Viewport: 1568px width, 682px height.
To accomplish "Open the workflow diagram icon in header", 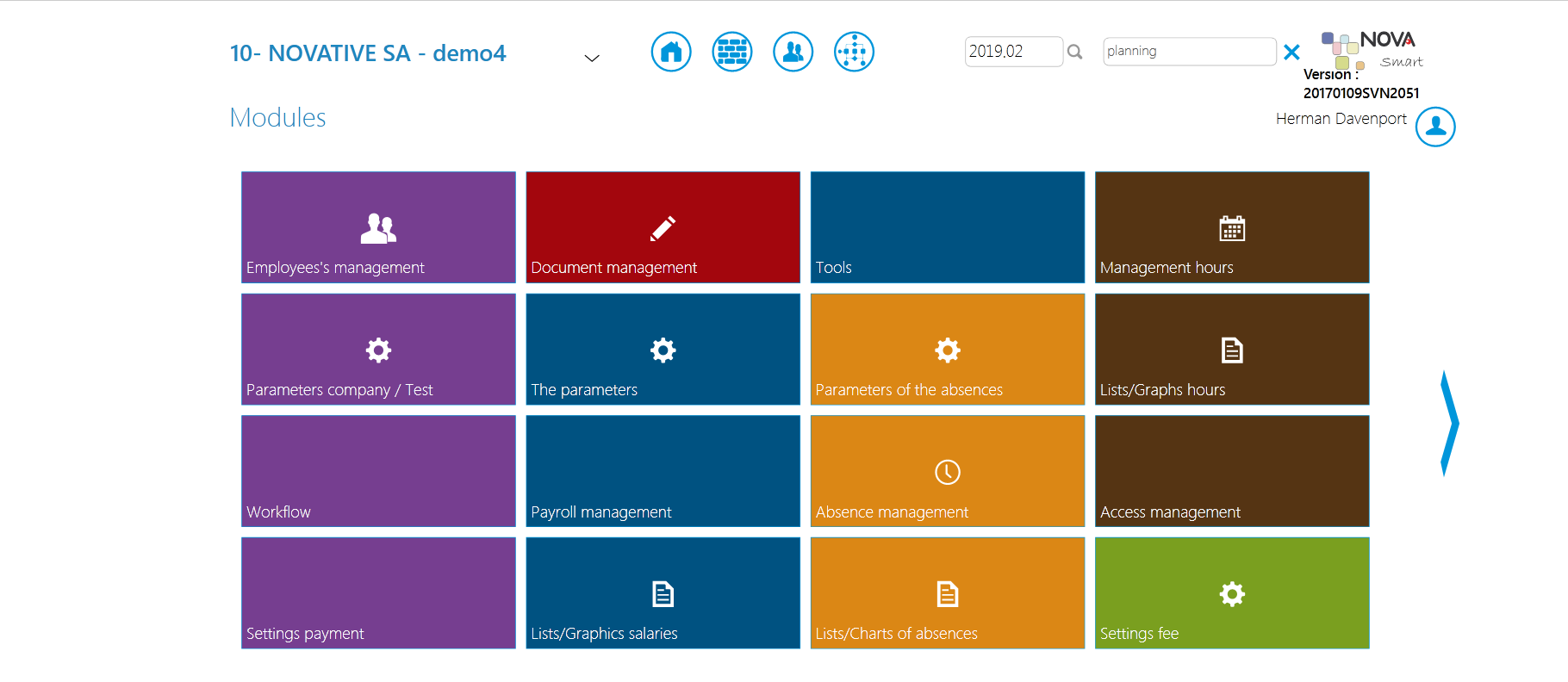I will [x=854, y=52].
